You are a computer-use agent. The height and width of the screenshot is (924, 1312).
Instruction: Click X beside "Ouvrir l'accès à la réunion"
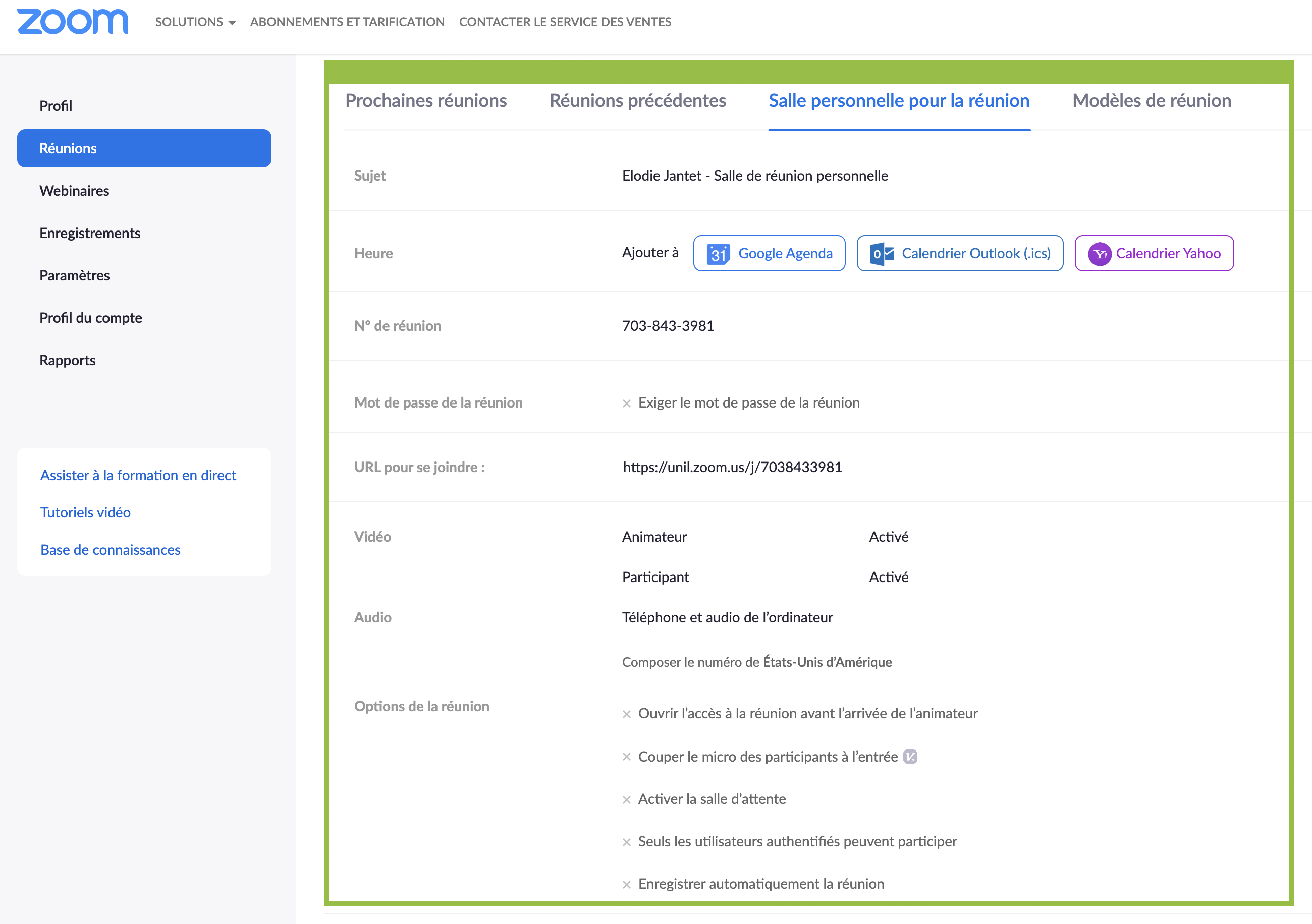click(x=627, y=714)
